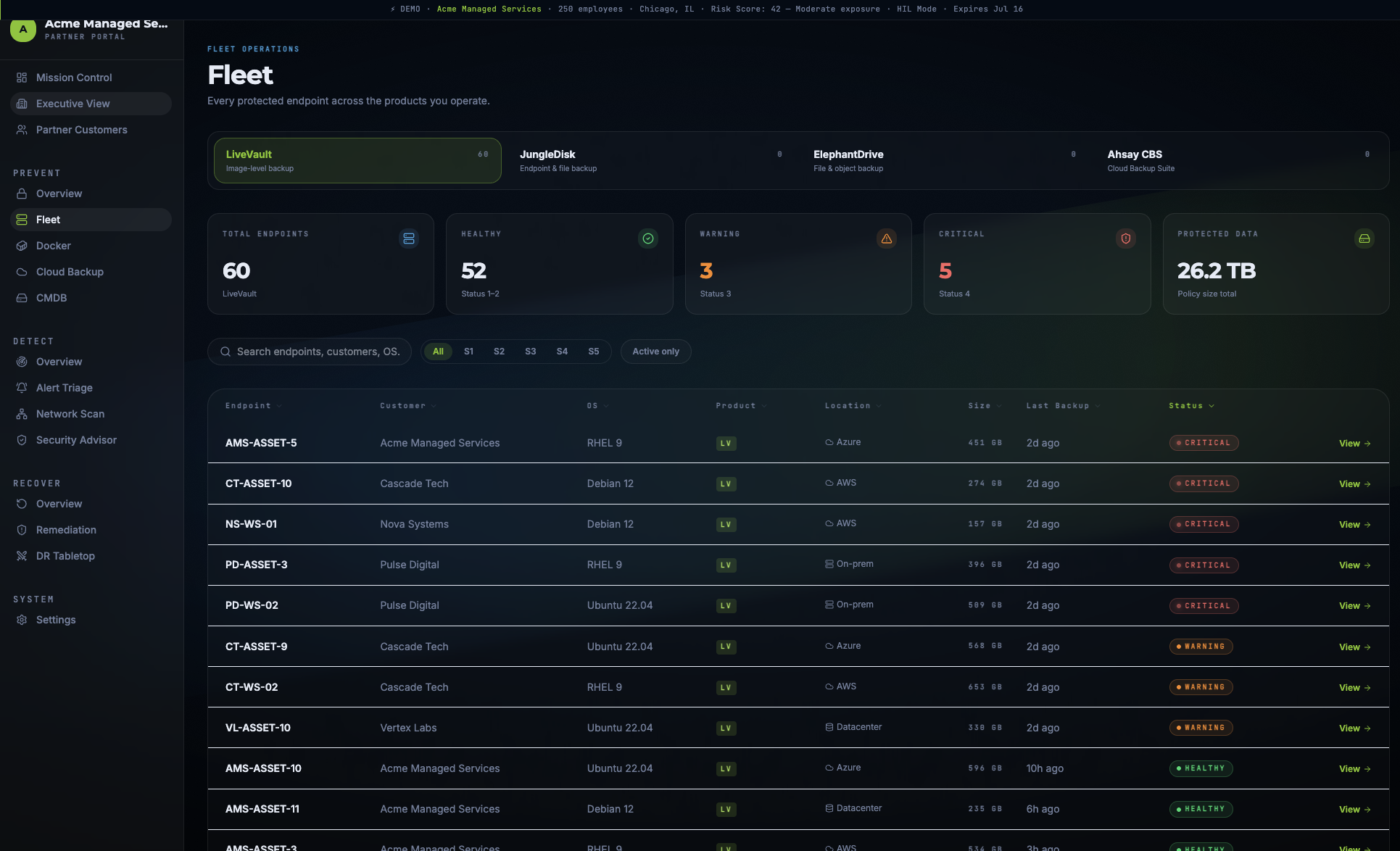Filter endpoints by S3
Screen dimensions: 1400x851
coord(531,352)
